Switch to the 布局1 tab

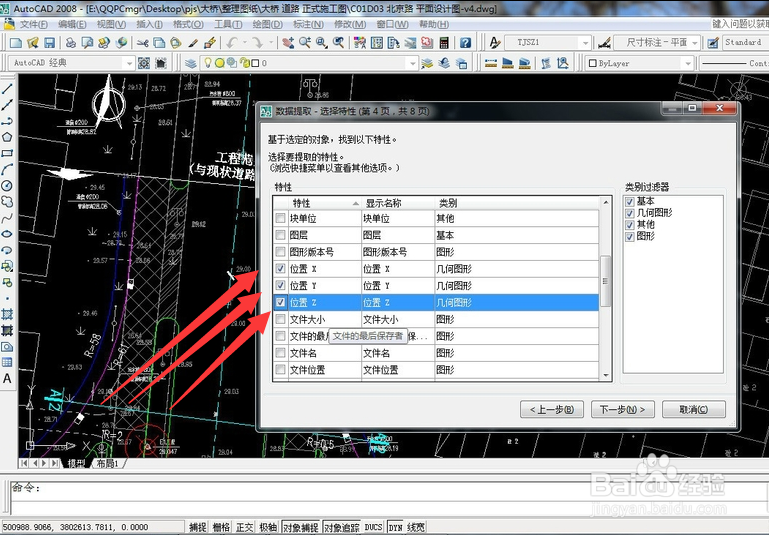(107, 463)
